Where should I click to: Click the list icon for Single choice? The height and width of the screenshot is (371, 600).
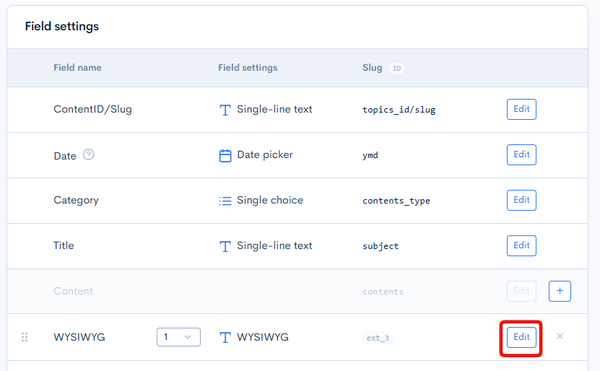pyautogui.click(x=225, y=201)
